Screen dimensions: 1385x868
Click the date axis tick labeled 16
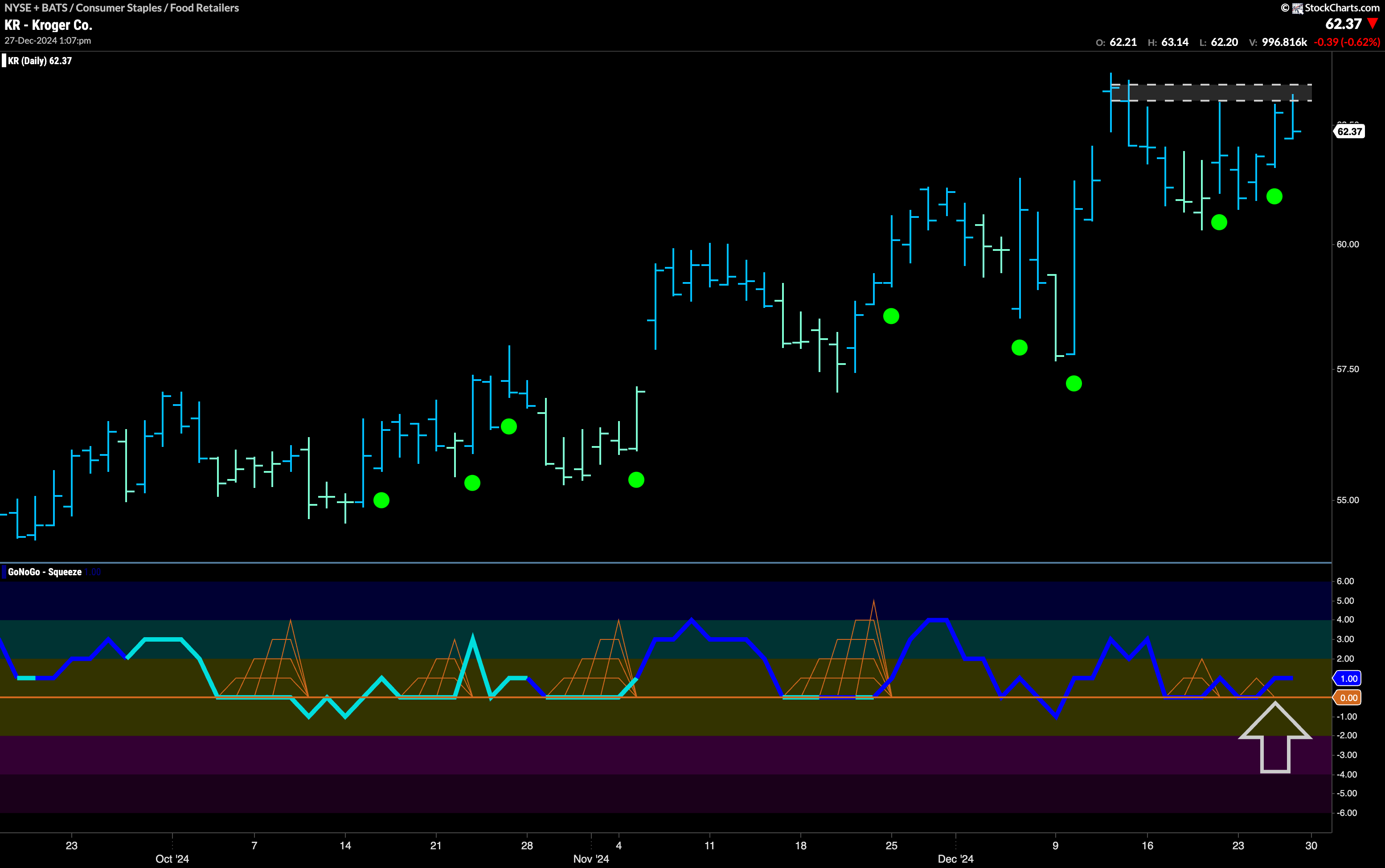(1147, 846)
